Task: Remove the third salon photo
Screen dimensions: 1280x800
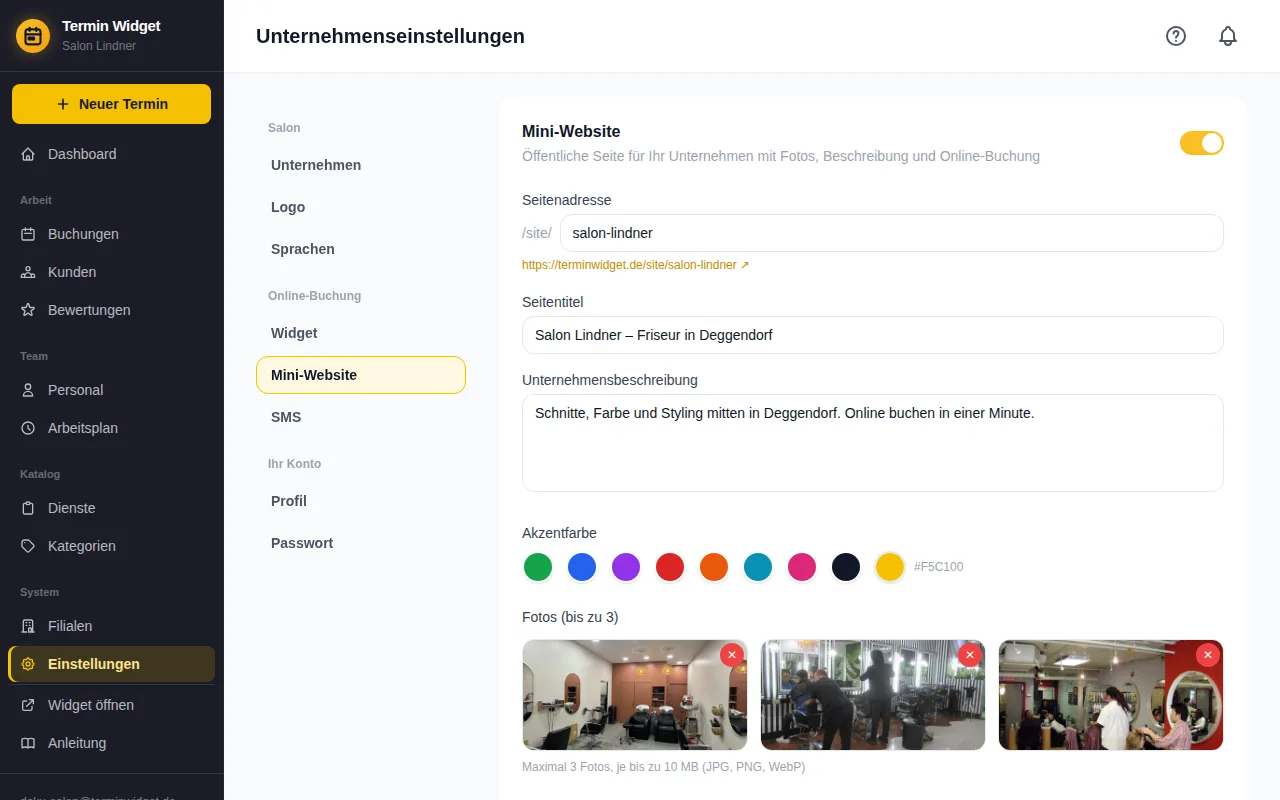Action: 1208,655
